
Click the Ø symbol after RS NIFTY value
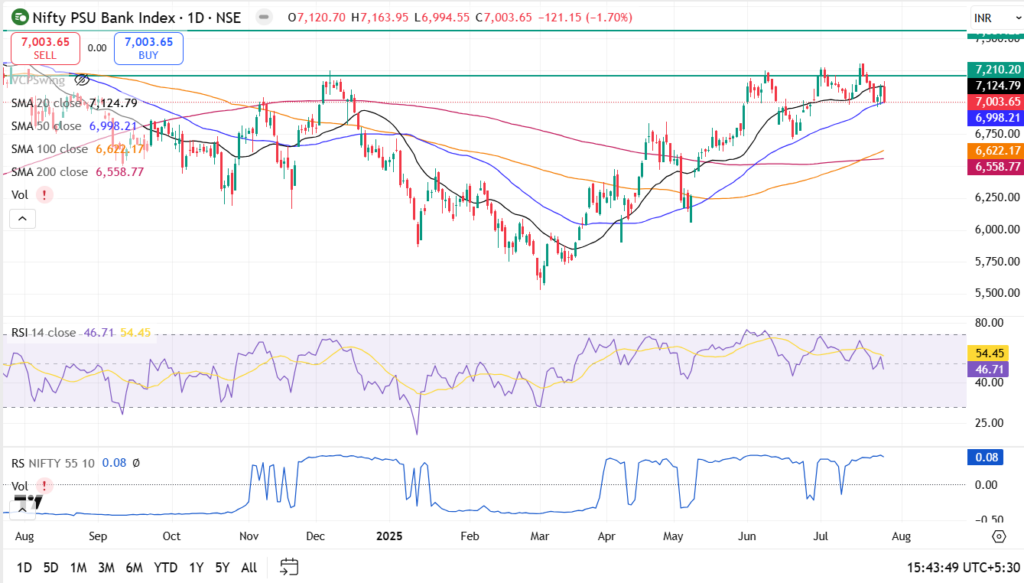(136, 463)
